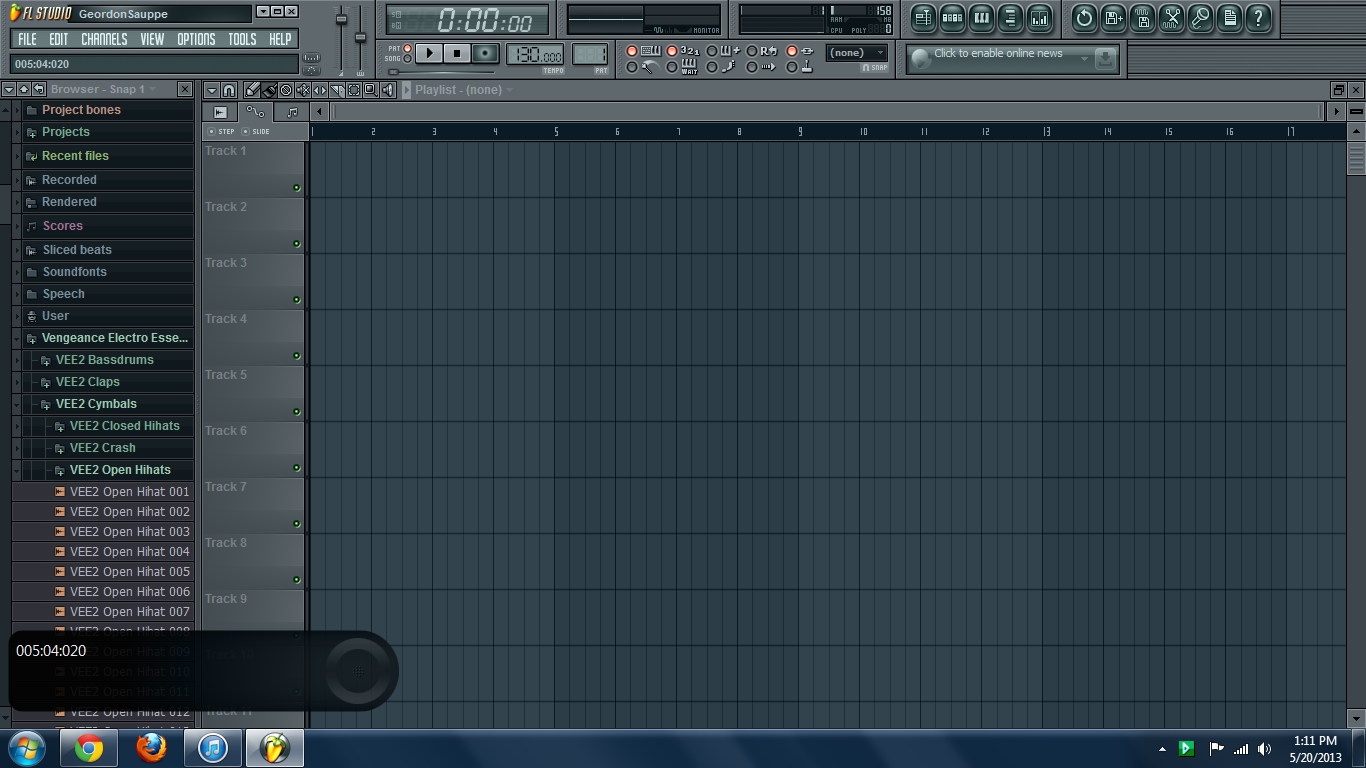
Task: Click the Record button in transport
Action: click(486, 53)
